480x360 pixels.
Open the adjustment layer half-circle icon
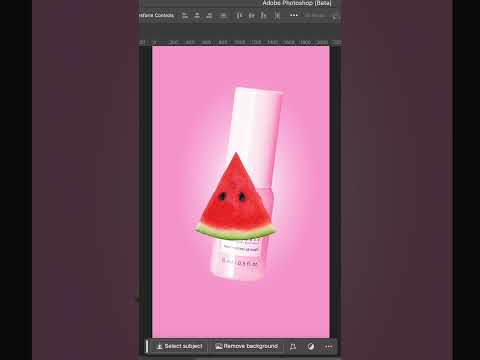[x=311, y=347]
